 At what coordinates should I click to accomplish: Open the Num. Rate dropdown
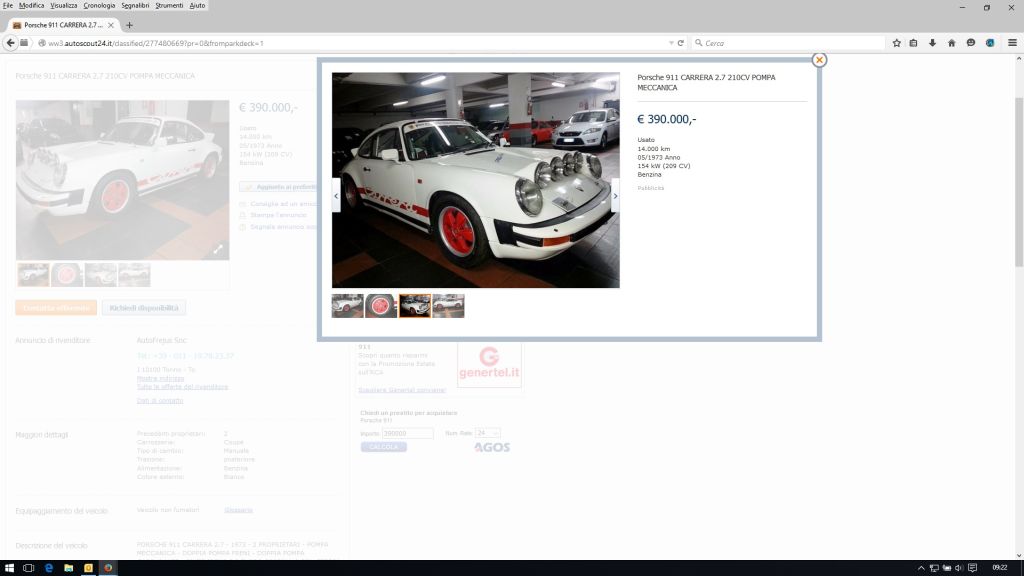487,433
